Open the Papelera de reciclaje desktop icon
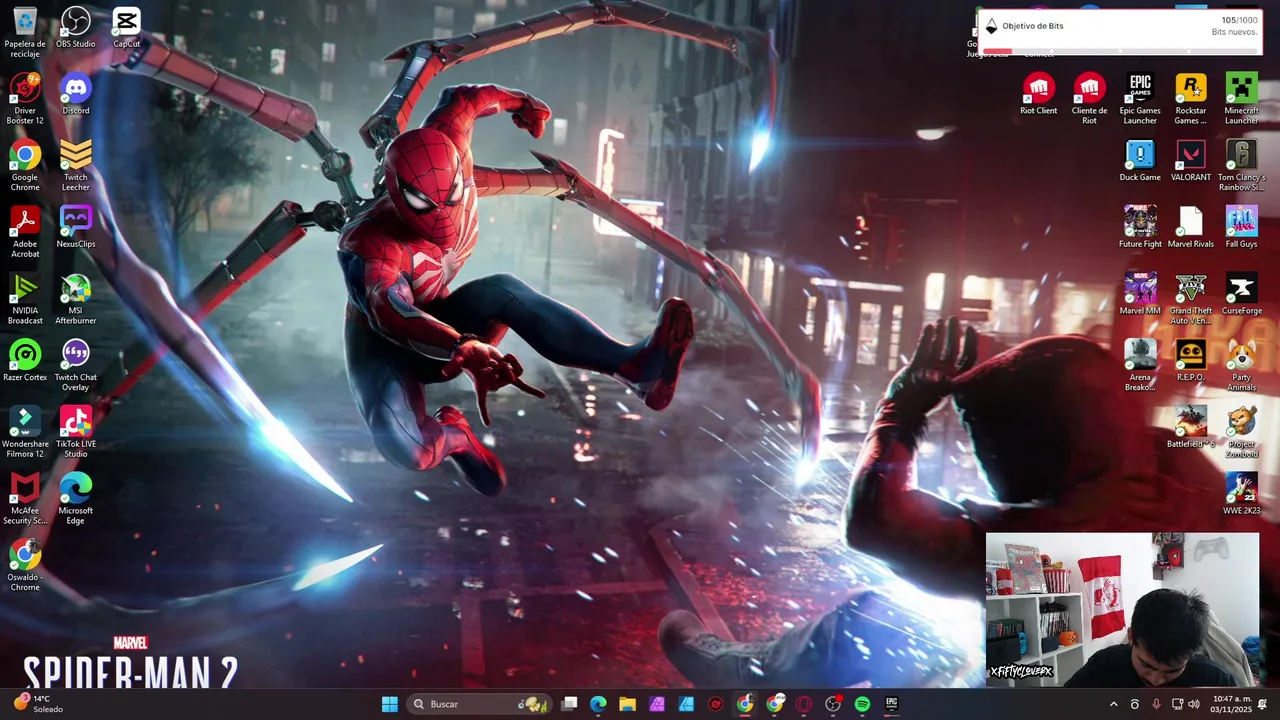Screen dimensions: 1280x720 coord(25,32)
